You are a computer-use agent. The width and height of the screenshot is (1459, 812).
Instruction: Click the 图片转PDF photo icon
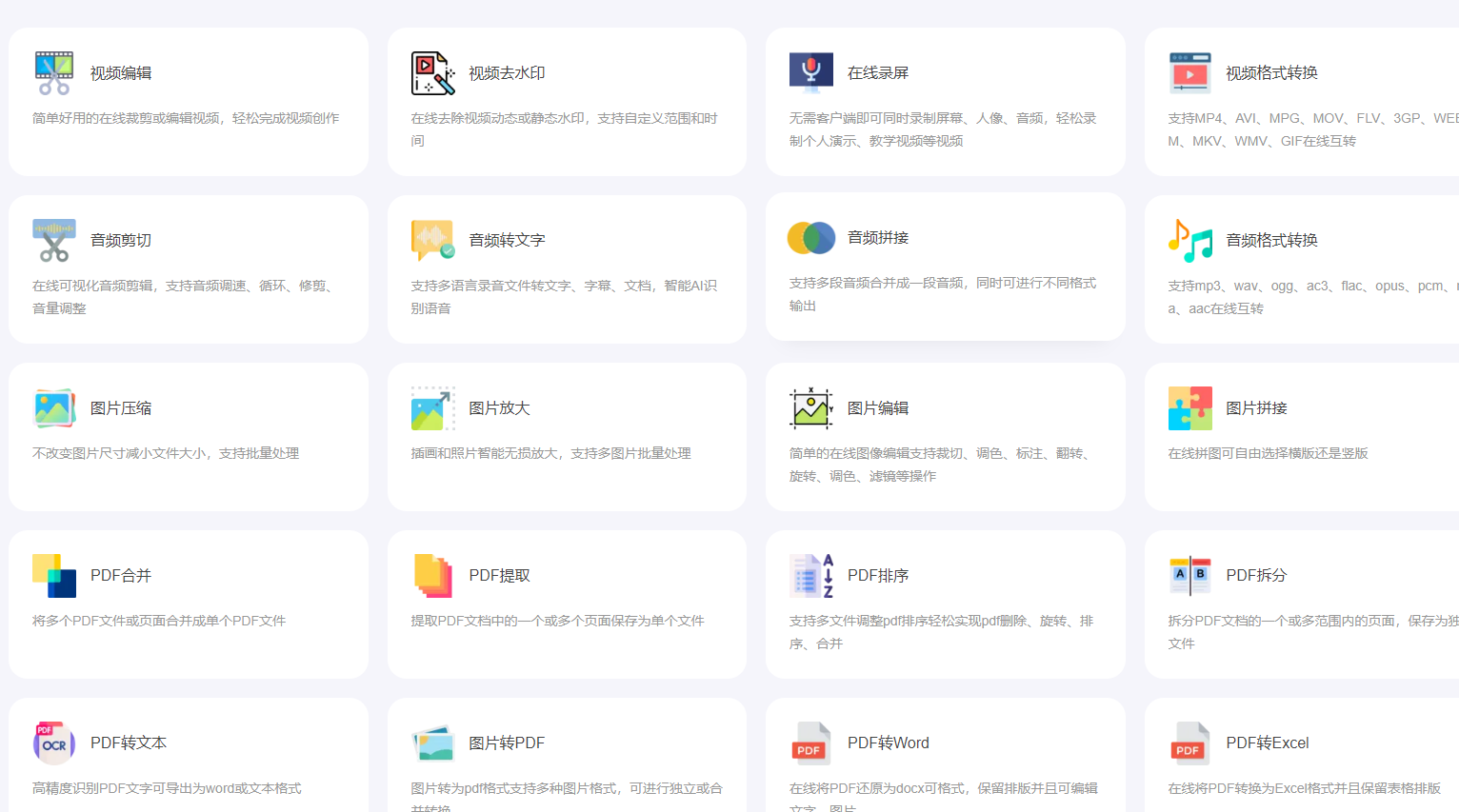[433, 743]
